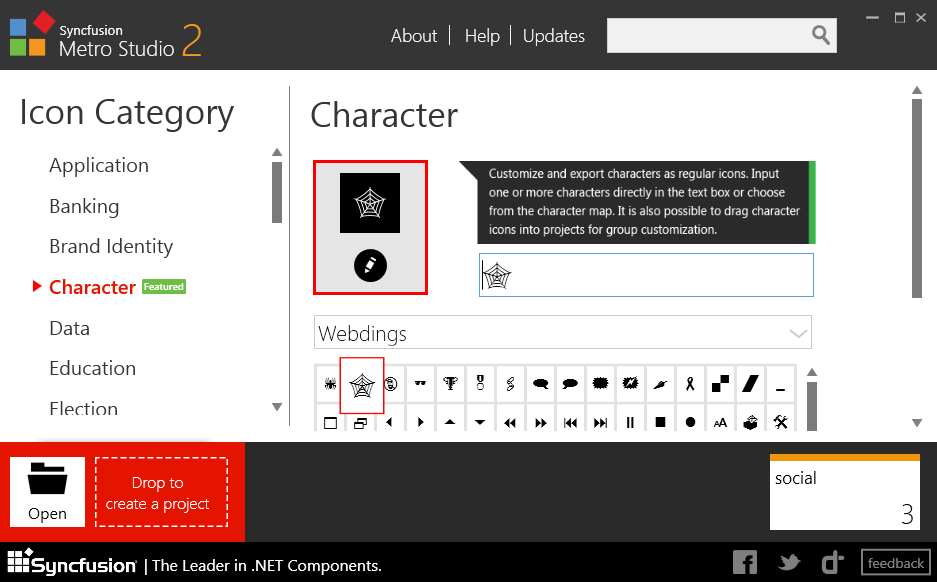Viewport: 937px width, 582px height.
Task: Select the Character category
Action: tap(93, 287)
